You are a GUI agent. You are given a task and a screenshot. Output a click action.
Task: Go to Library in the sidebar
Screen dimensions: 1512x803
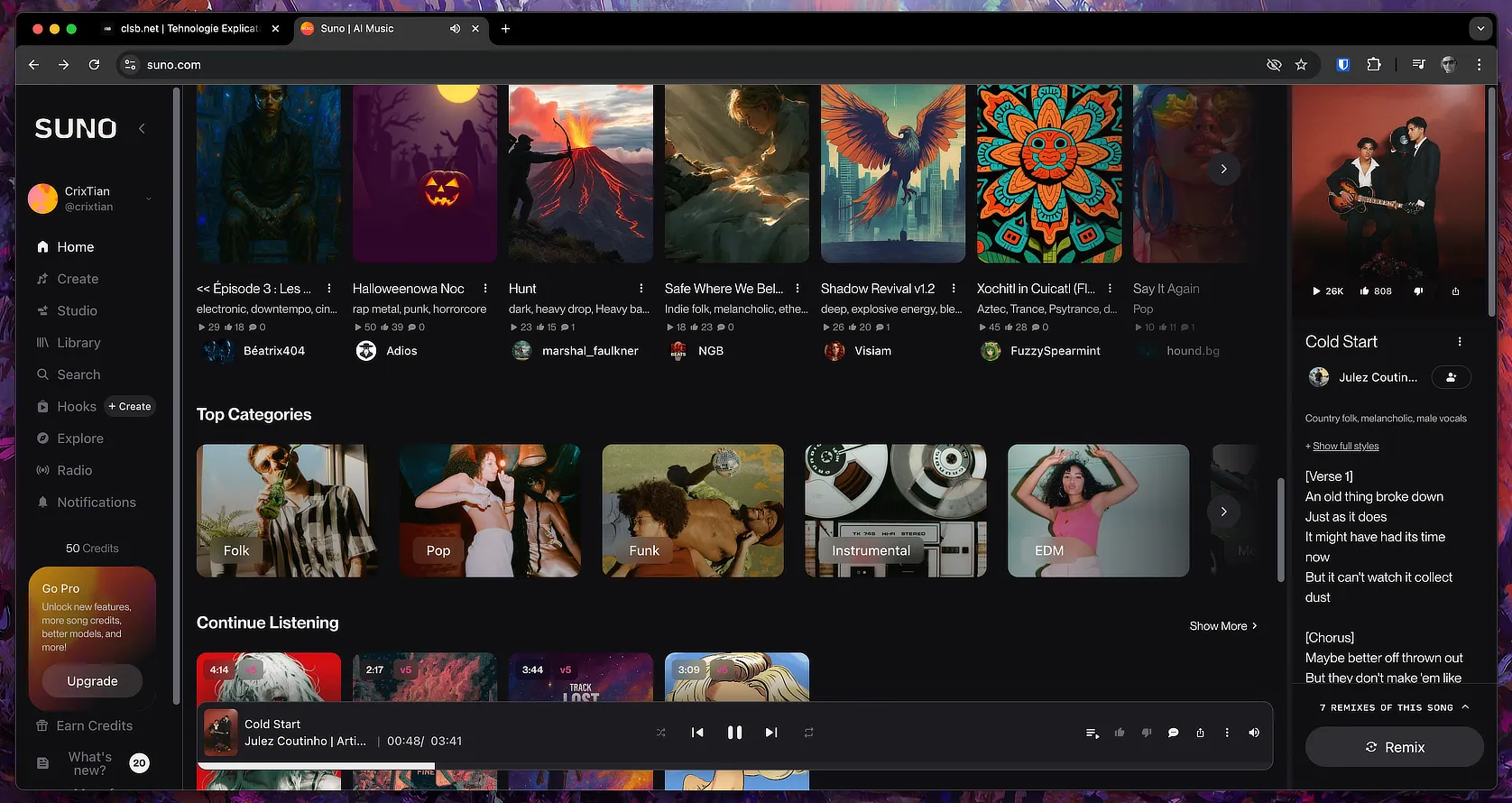(78, 343)
